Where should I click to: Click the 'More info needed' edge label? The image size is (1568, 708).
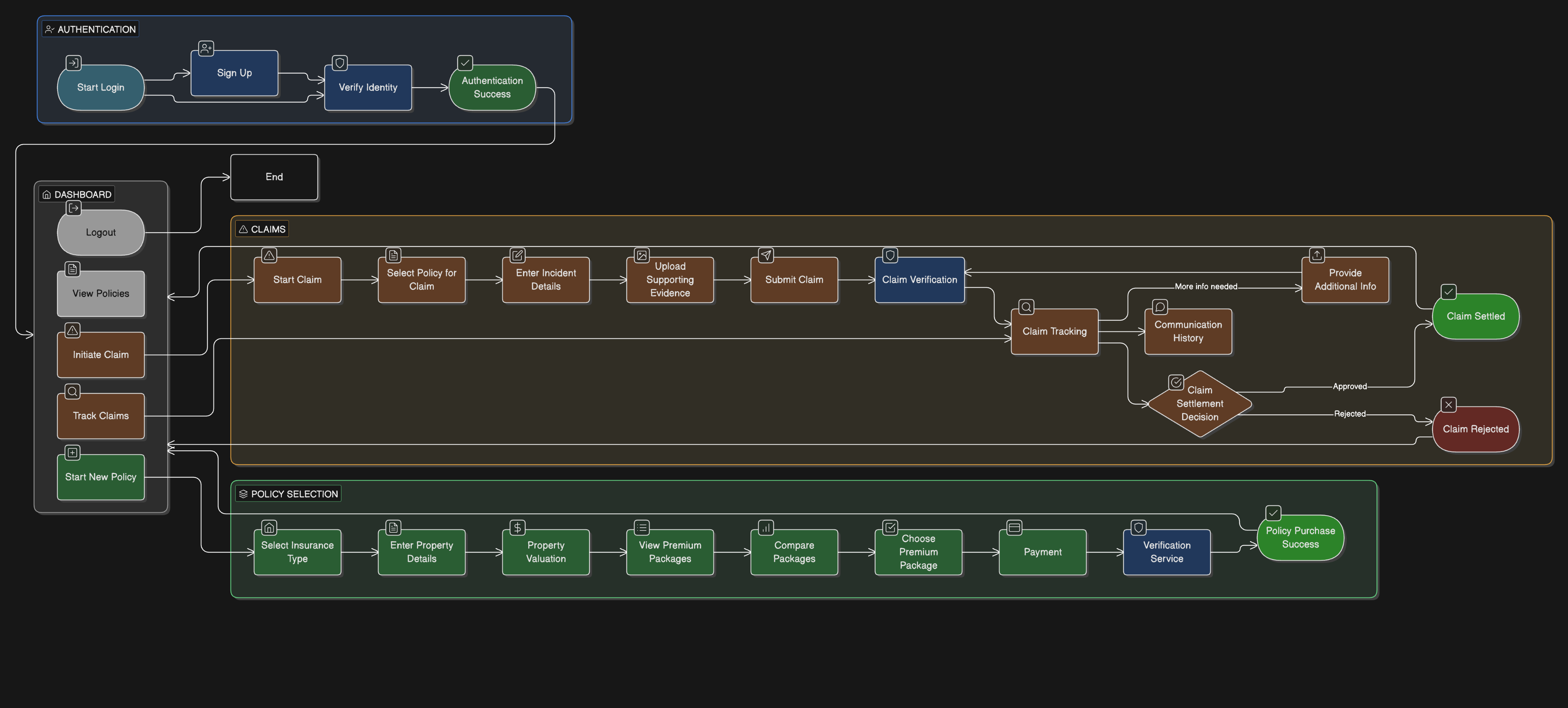(x=1206, y=287)
